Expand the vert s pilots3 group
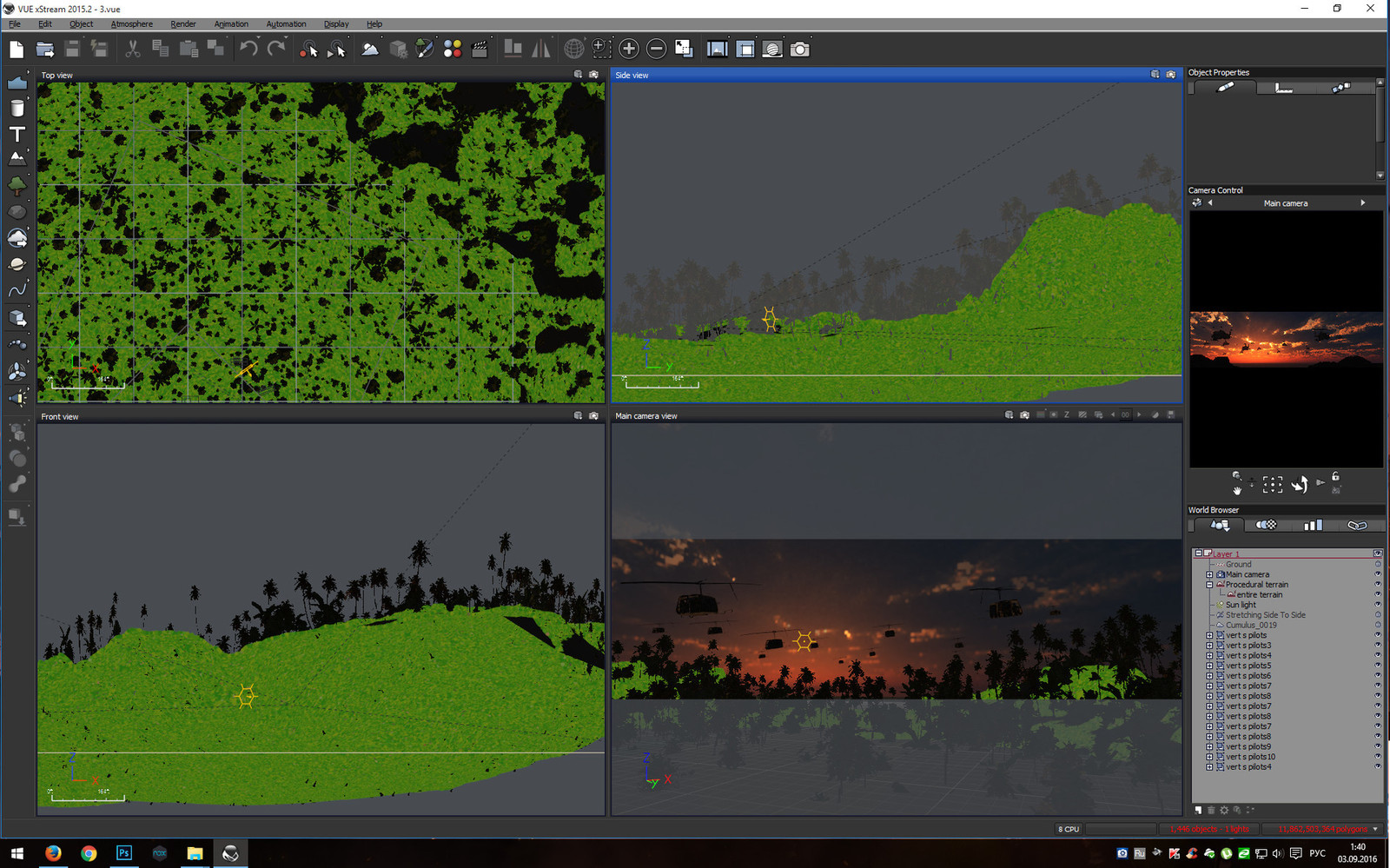Screen dimensions: 1390x868 pyautogui.click(x=1209, y=646)
